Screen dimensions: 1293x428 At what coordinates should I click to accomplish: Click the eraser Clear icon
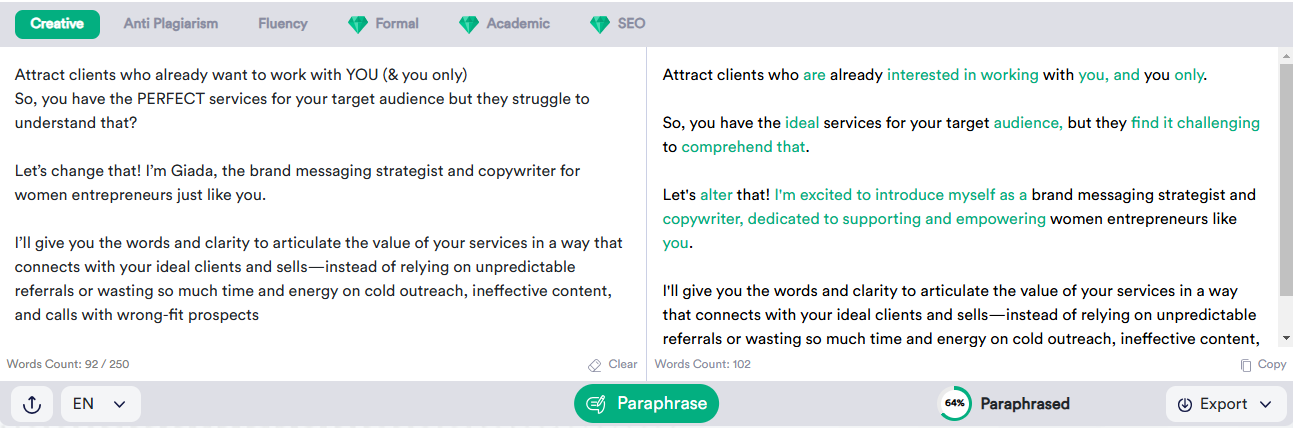pyautogui.click(x=595, y=365)
